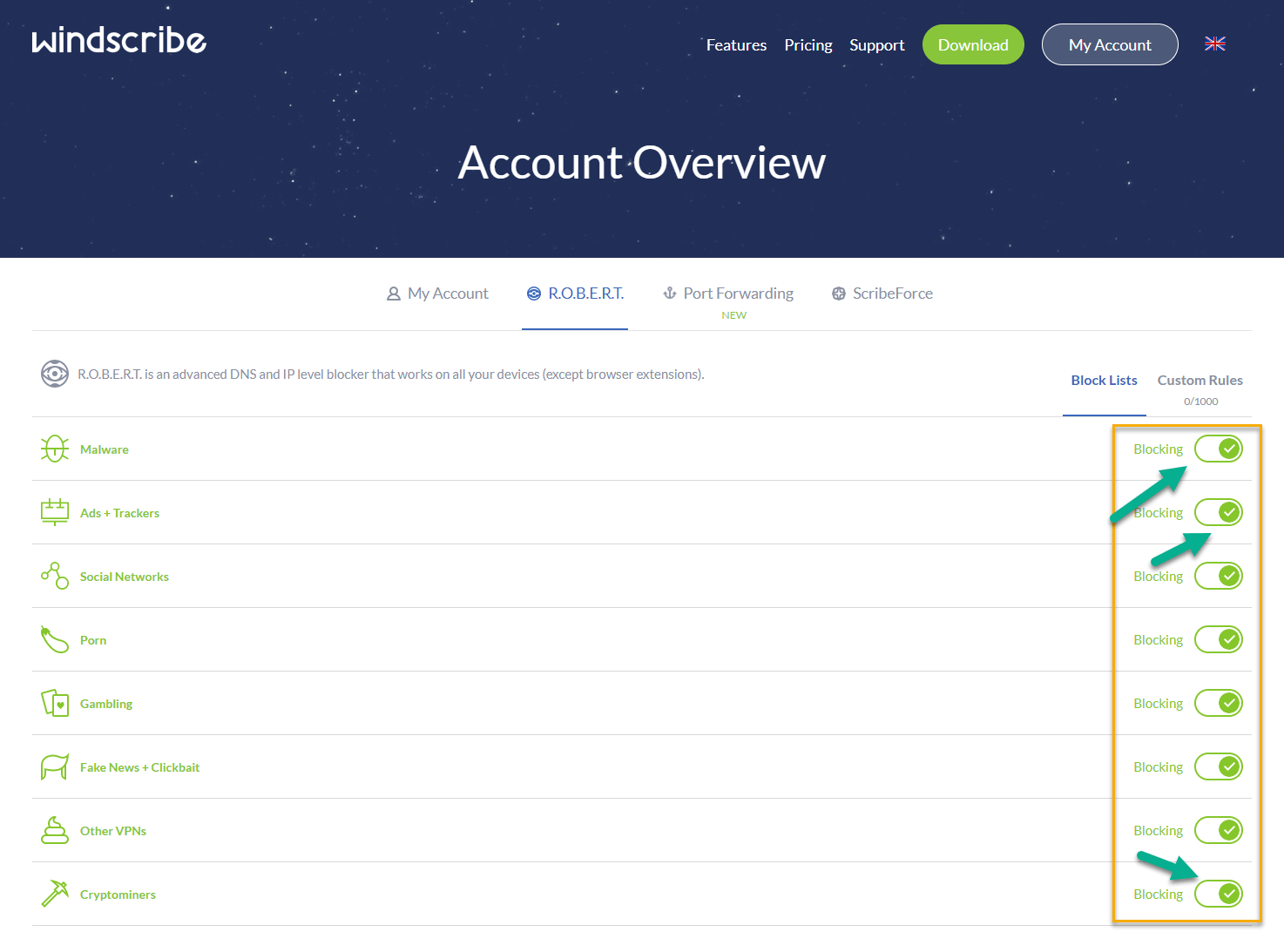Click the R.O.B.E.R.T. eye icon beside description
This screenshot has width=1284, height=952.
(55, 374)
